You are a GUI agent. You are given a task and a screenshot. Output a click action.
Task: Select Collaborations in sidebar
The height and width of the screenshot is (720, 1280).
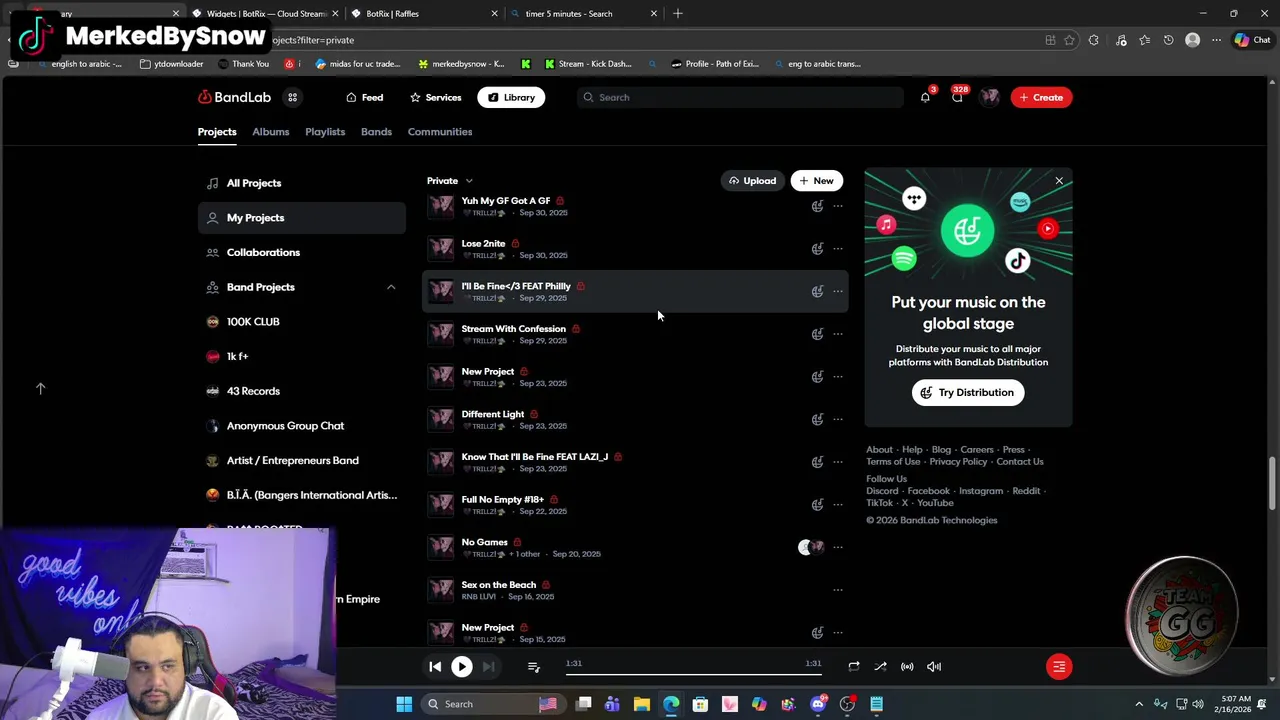point(302,252)
